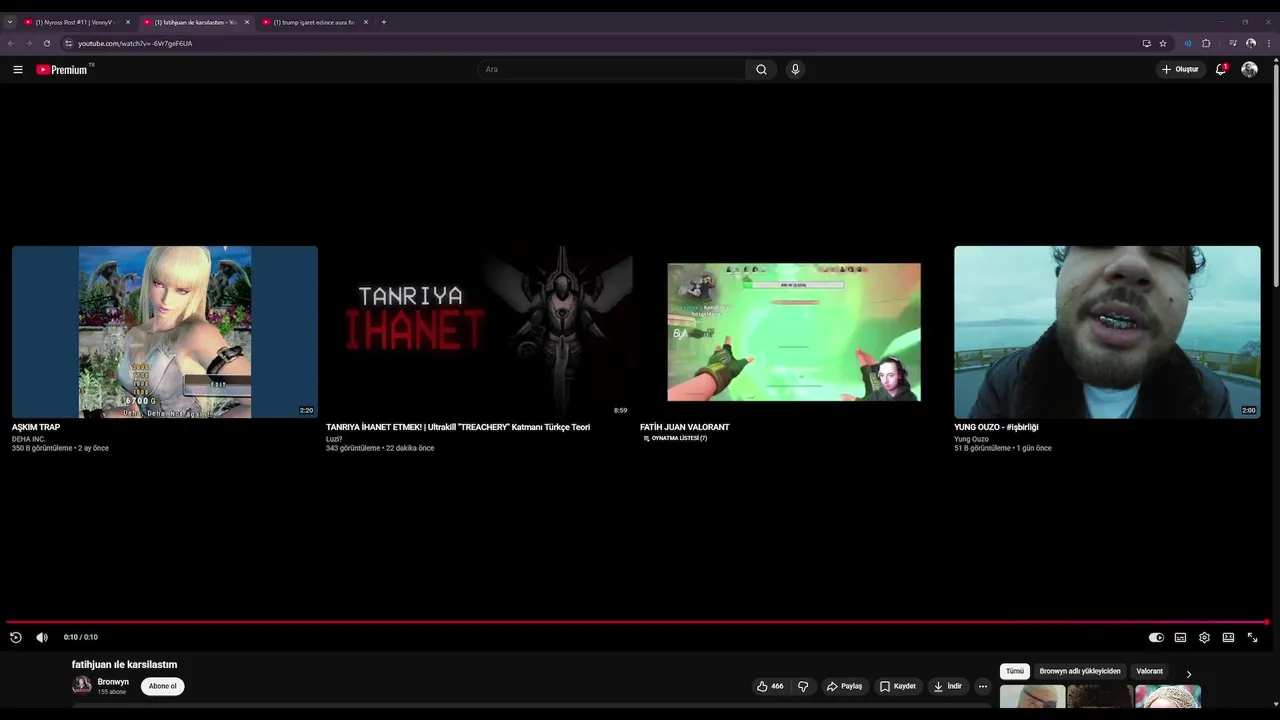Select the Tümü filter chip
Screen dimensions: 1280x720
point(1015,671)
